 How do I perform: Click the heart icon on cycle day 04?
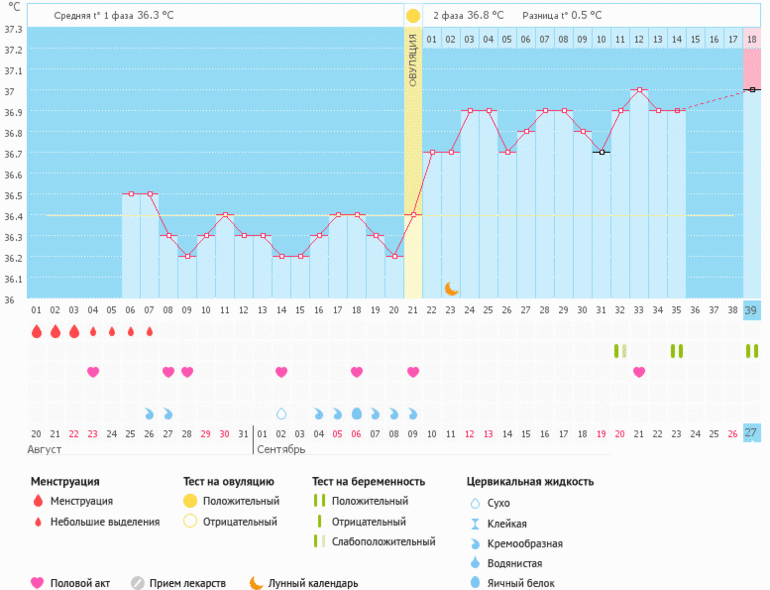pyautogui.click(x=93, y=372)
